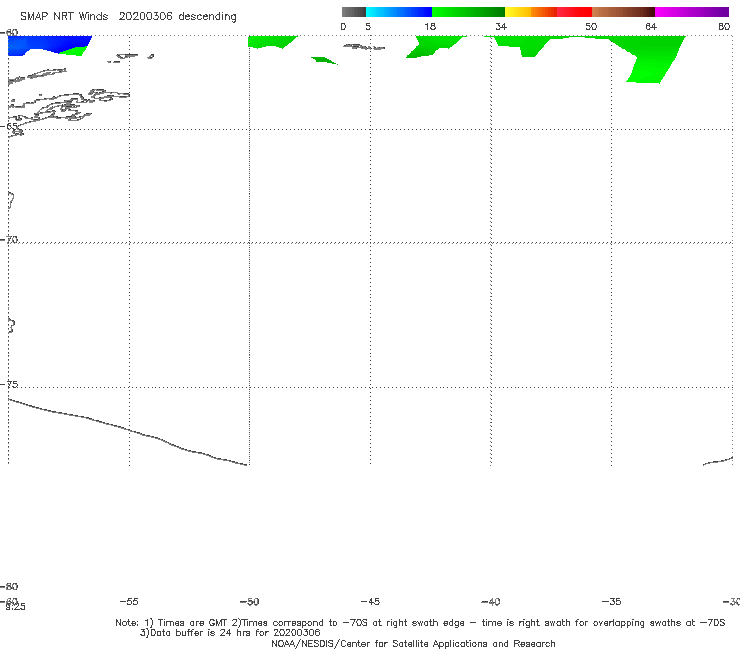
Task: Click the color bar label '64'
Action: tap(651, 27)
